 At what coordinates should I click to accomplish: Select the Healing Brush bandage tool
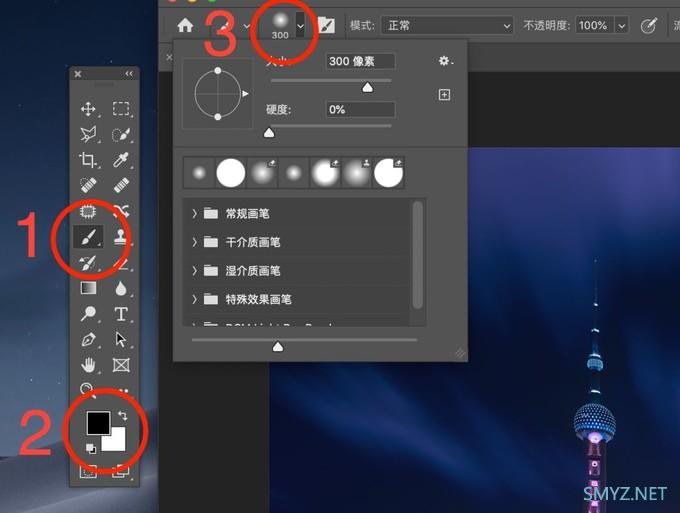(x=121, y=186)
